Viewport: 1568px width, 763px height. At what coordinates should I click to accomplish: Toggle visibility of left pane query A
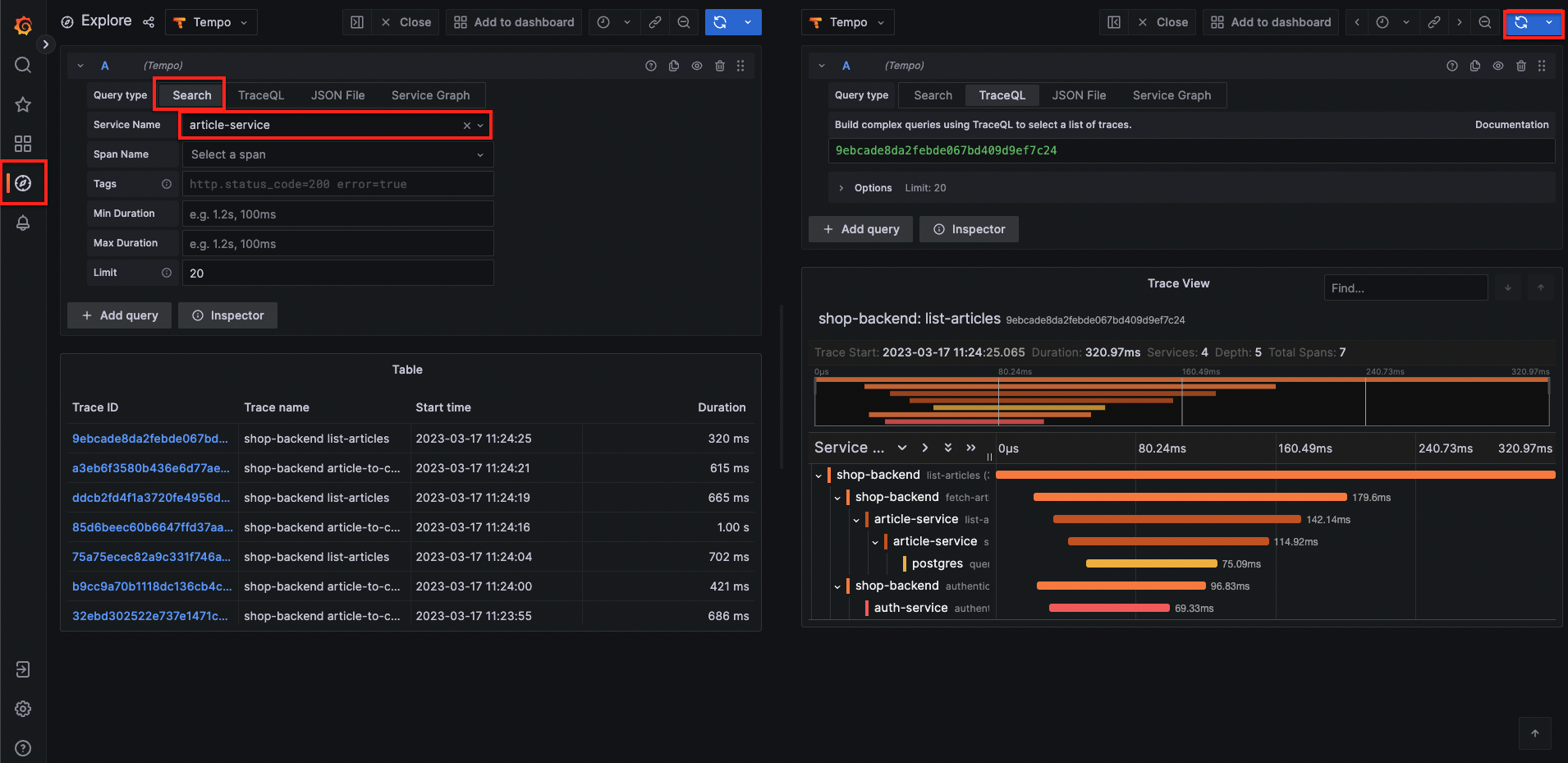pyautogui.click(x=697, y=66)
